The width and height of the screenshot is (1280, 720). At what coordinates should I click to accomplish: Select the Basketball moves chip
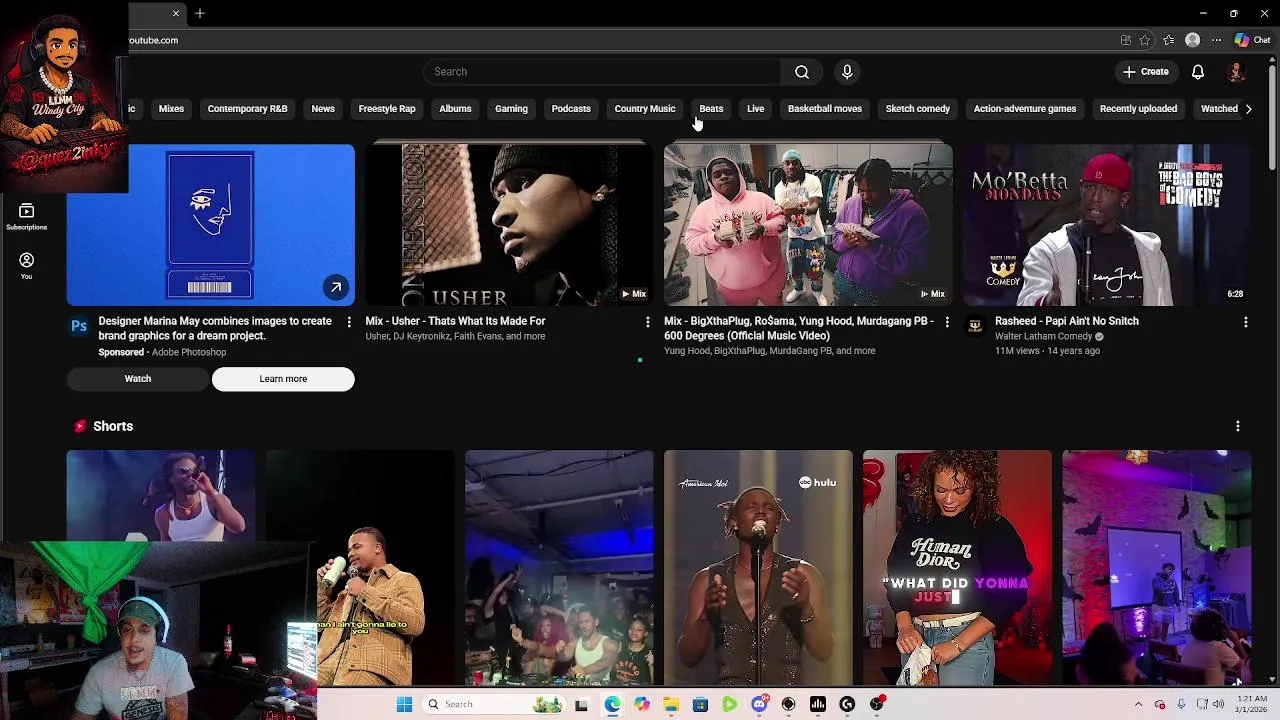824,108
